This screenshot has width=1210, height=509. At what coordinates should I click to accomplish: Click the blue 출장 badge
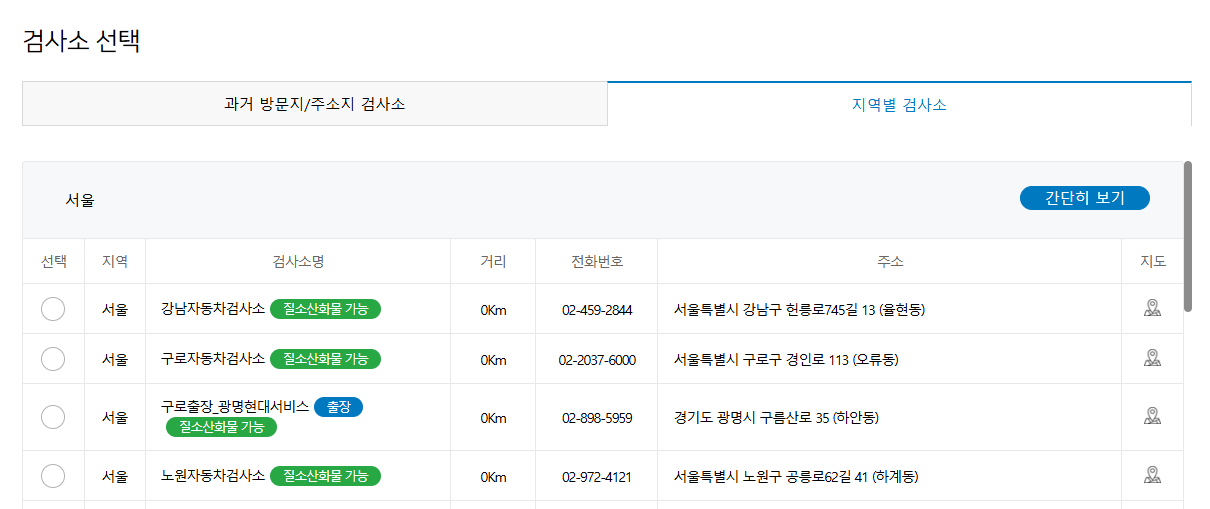(x=338, y=407)
